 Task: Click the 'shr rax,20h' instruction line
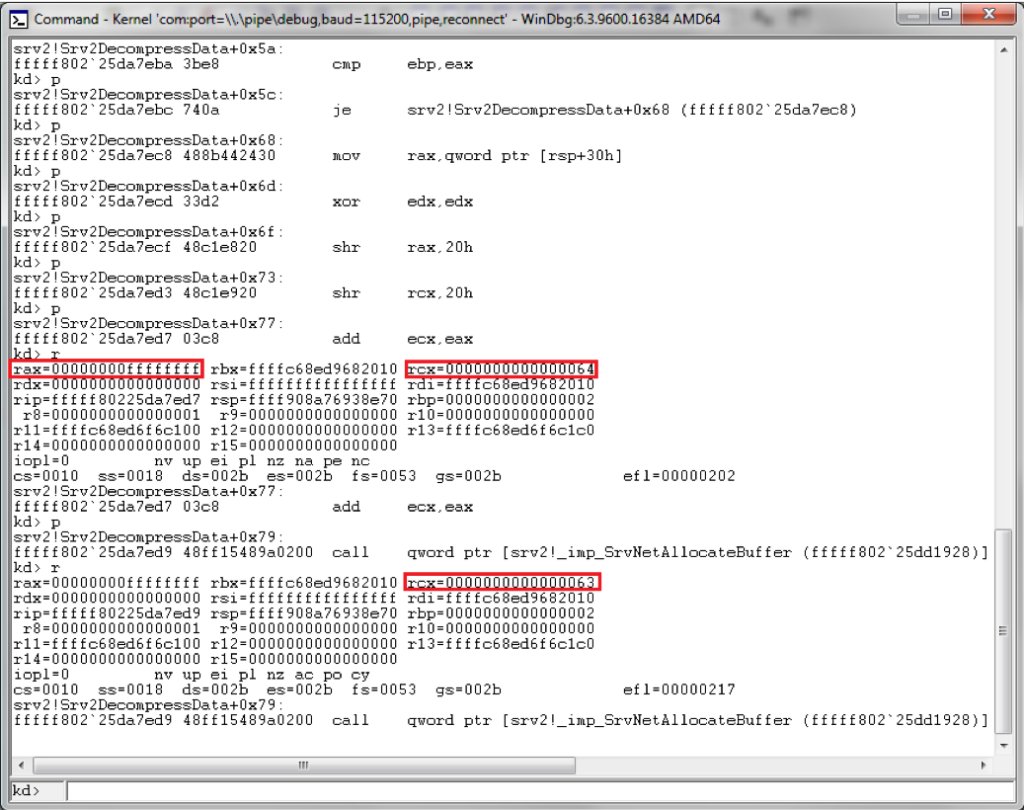(243, 247)
